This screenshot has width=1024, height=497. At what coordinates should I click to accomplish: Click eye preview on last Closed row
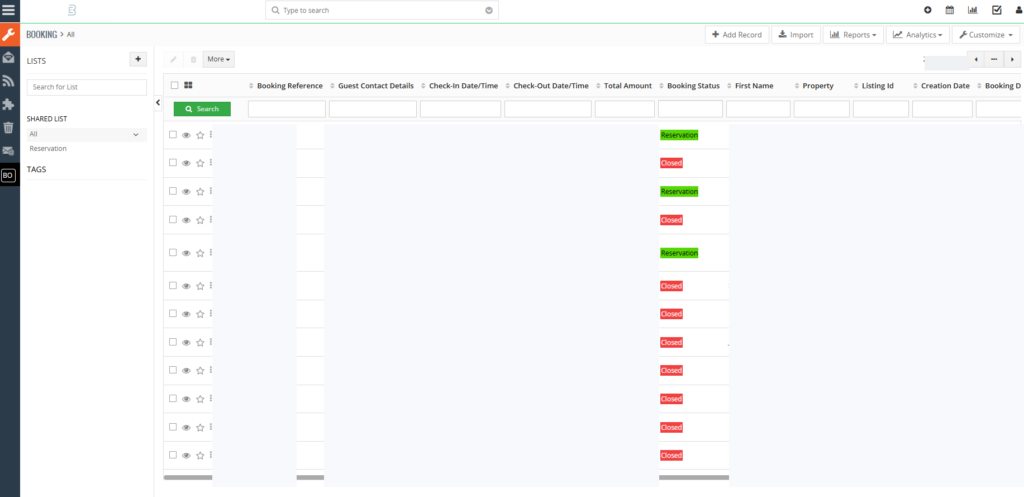point(186,455)
